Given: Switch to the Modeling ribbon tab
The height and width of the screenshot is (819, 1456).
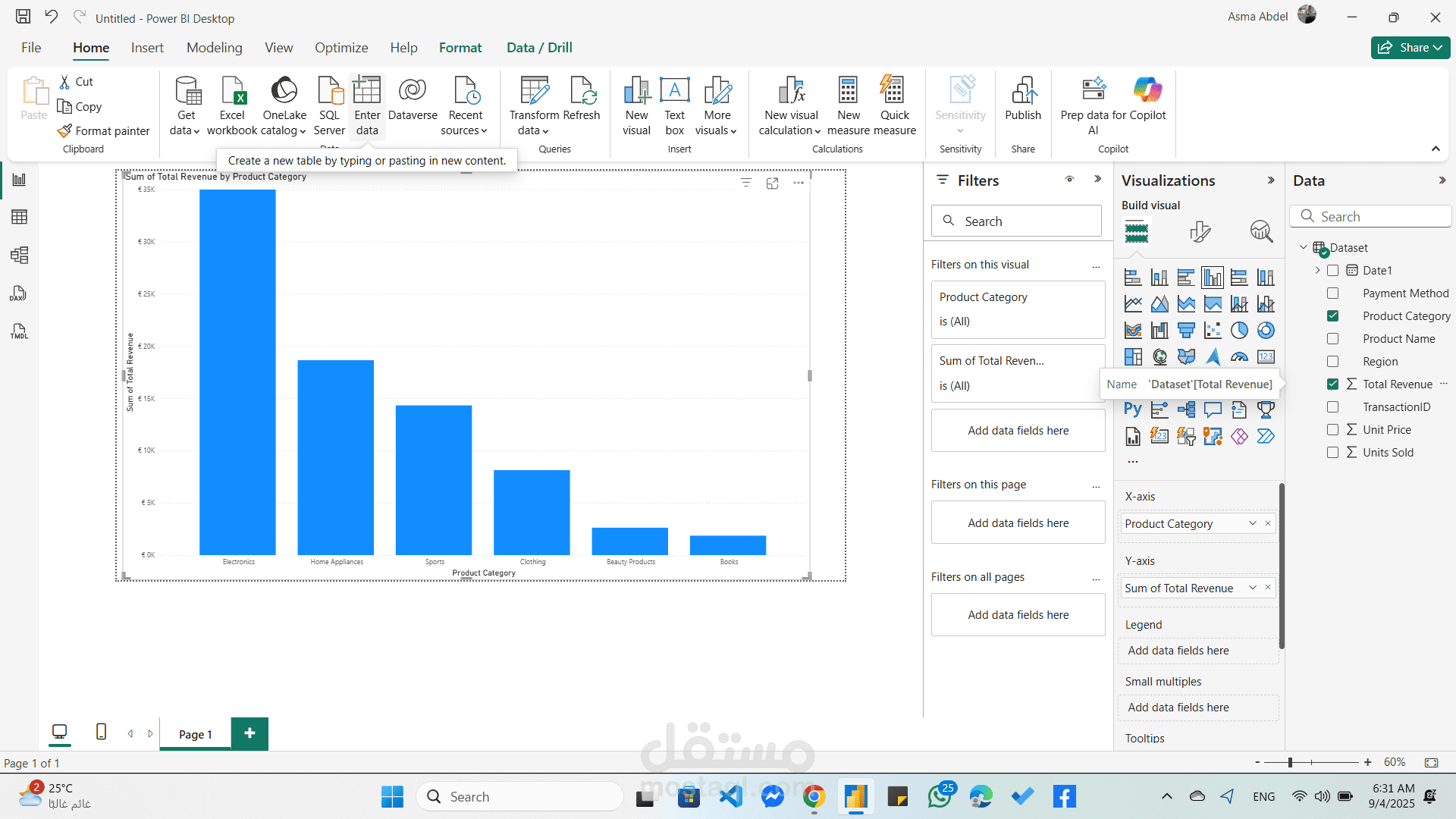Looking at the screenshot, I should [215, 48].
